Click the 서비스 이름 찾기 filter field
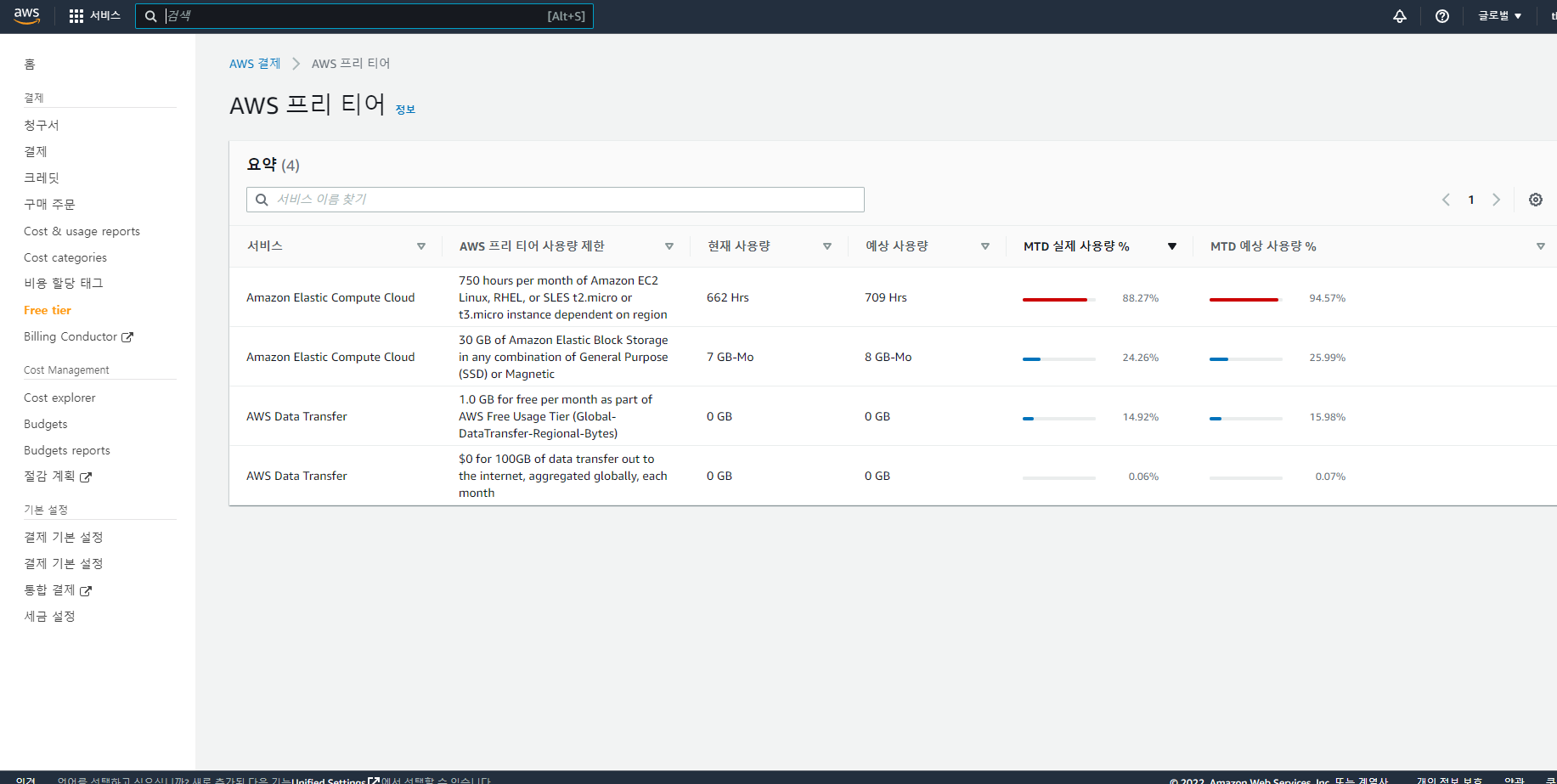Image resolution: width=1557 pixels, height=784 pixels. [556, 200]
